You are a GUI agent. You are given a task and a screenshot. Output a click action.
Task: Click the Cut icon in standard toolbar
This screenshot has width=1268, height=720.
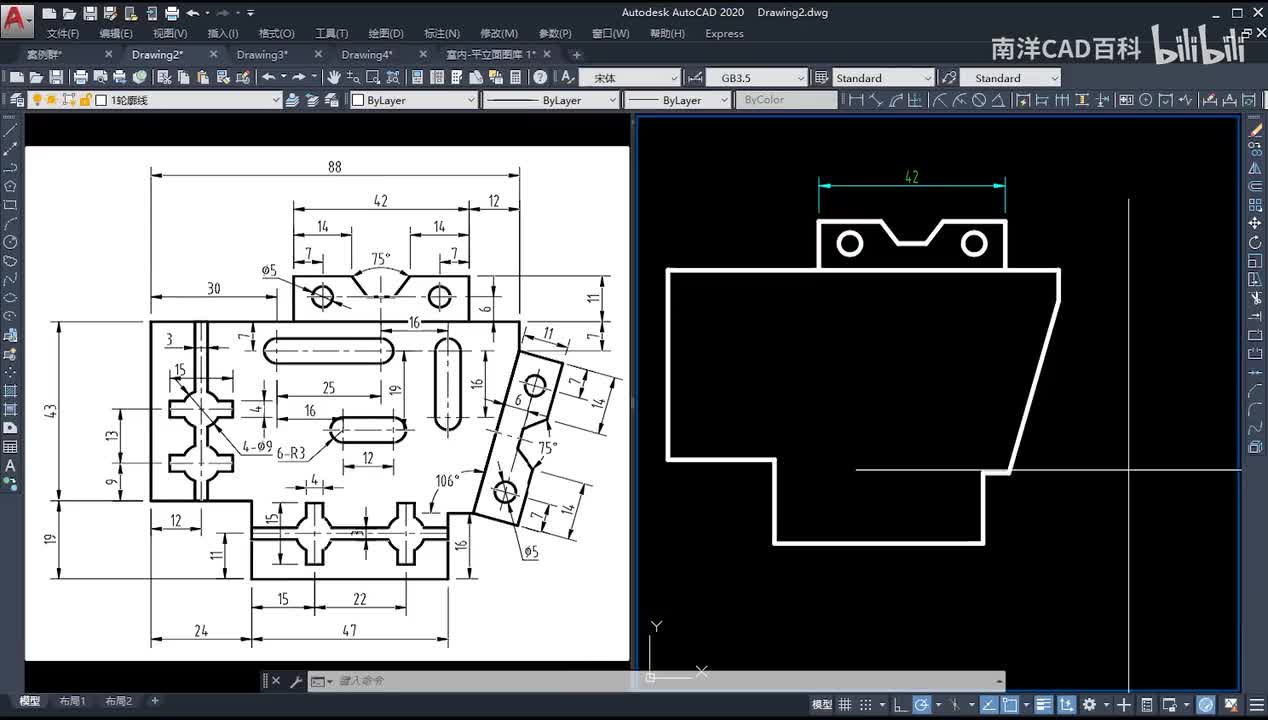point(164,77)
